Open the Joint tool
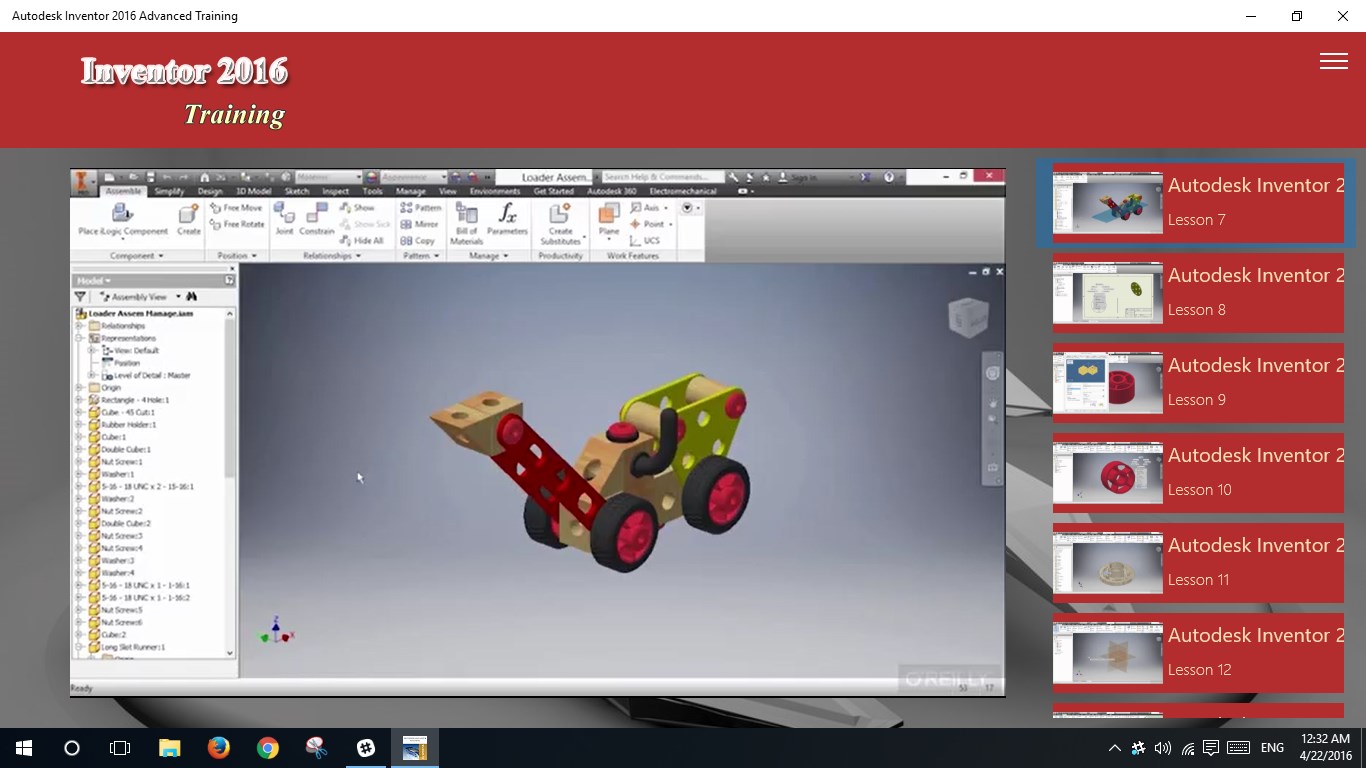Screen dimensions: 1366x768 282,216
